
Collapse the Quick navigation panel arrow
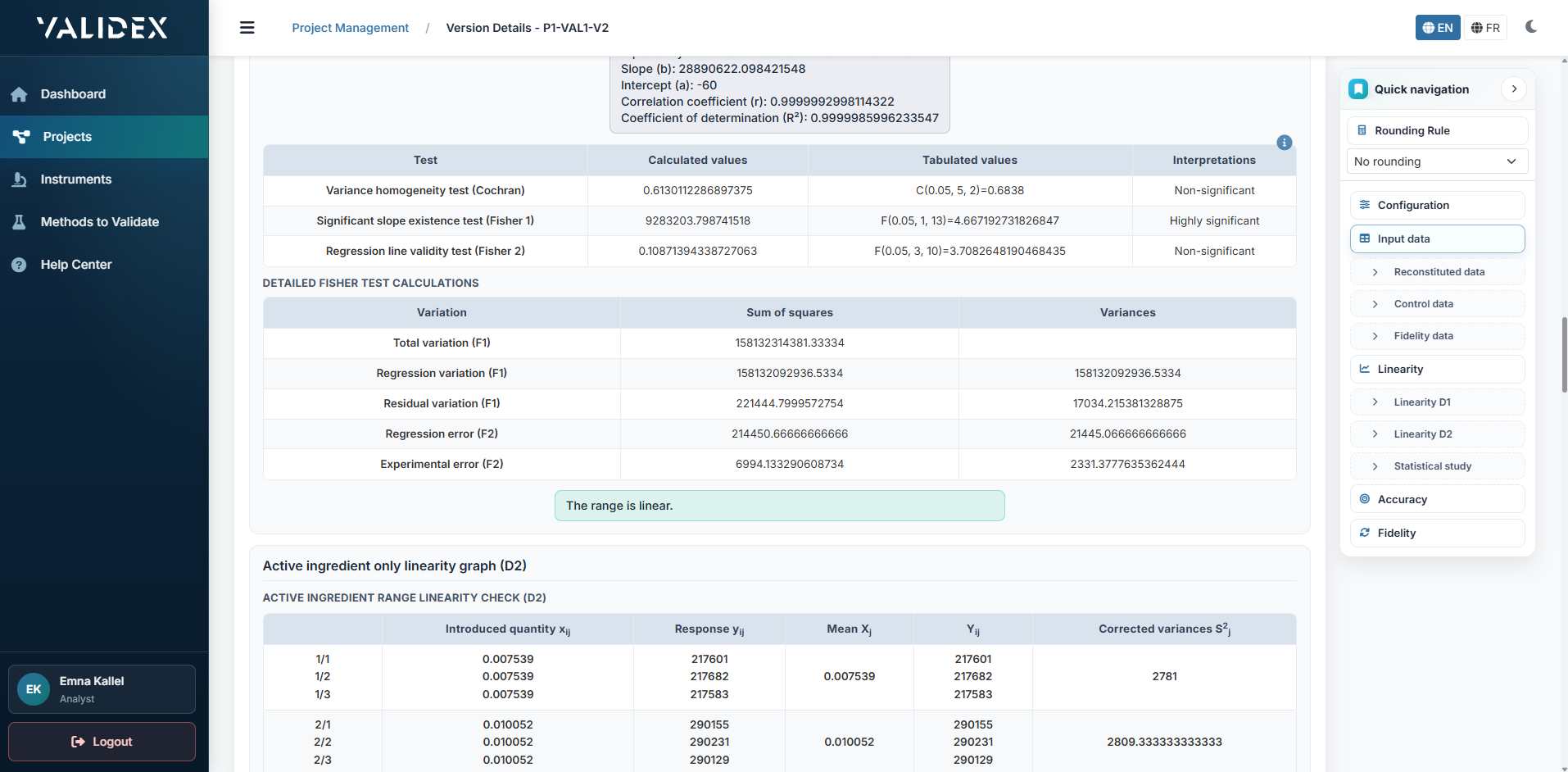click(1513, 89)
